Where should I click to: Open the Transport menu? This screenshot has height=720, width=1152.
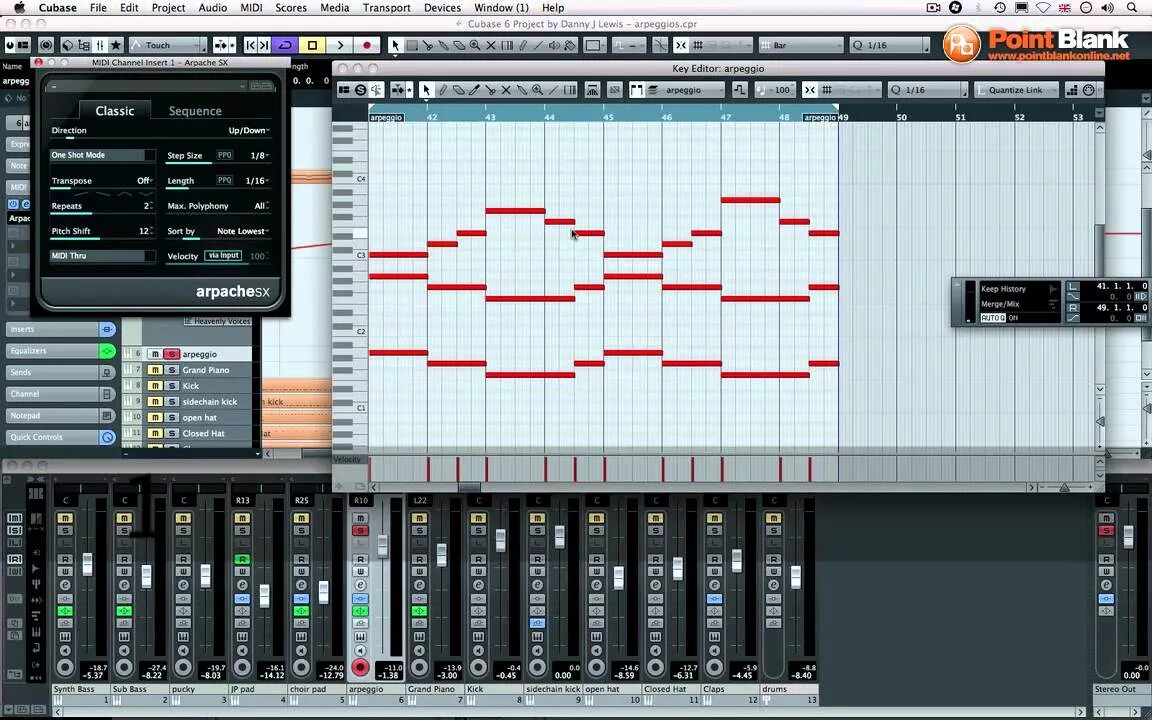386,8
